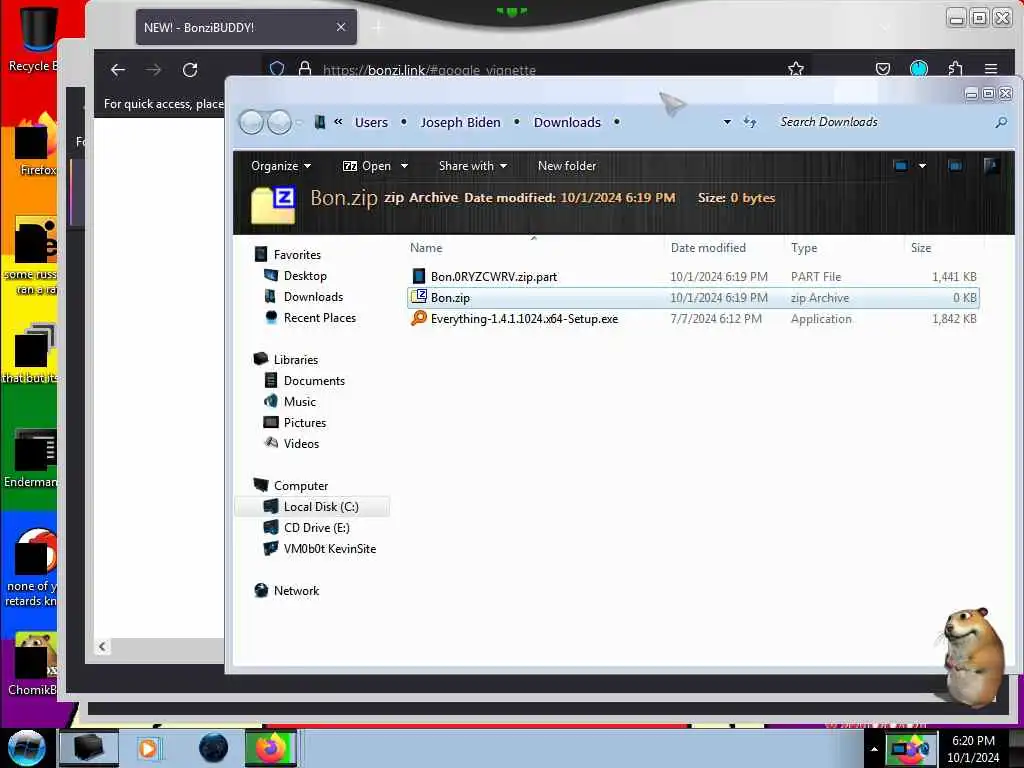
Task: Open CD Drive (E:)
Action: click(317, 528)
